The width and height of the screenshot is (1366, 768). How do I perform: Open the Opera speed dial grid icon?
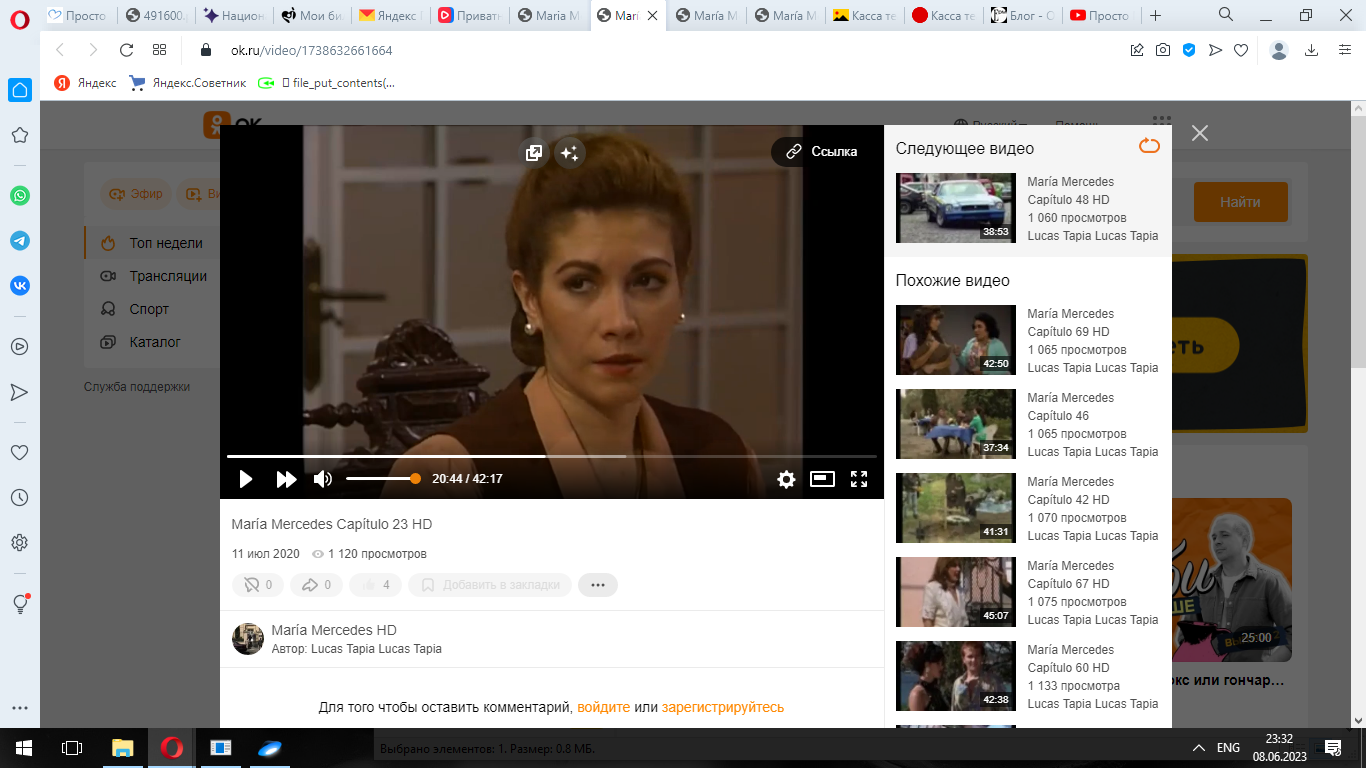(159, 50)
